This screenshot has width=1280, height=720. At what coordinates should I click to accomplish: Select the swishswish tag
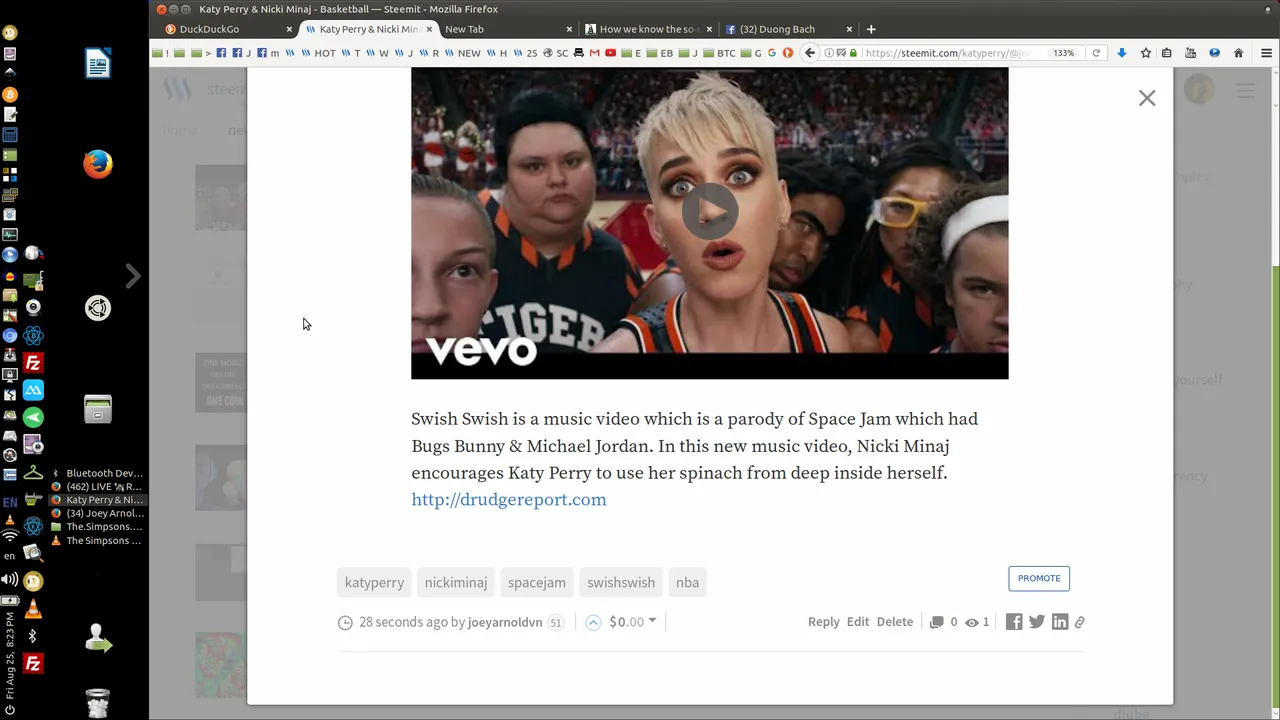click(621, 582)
